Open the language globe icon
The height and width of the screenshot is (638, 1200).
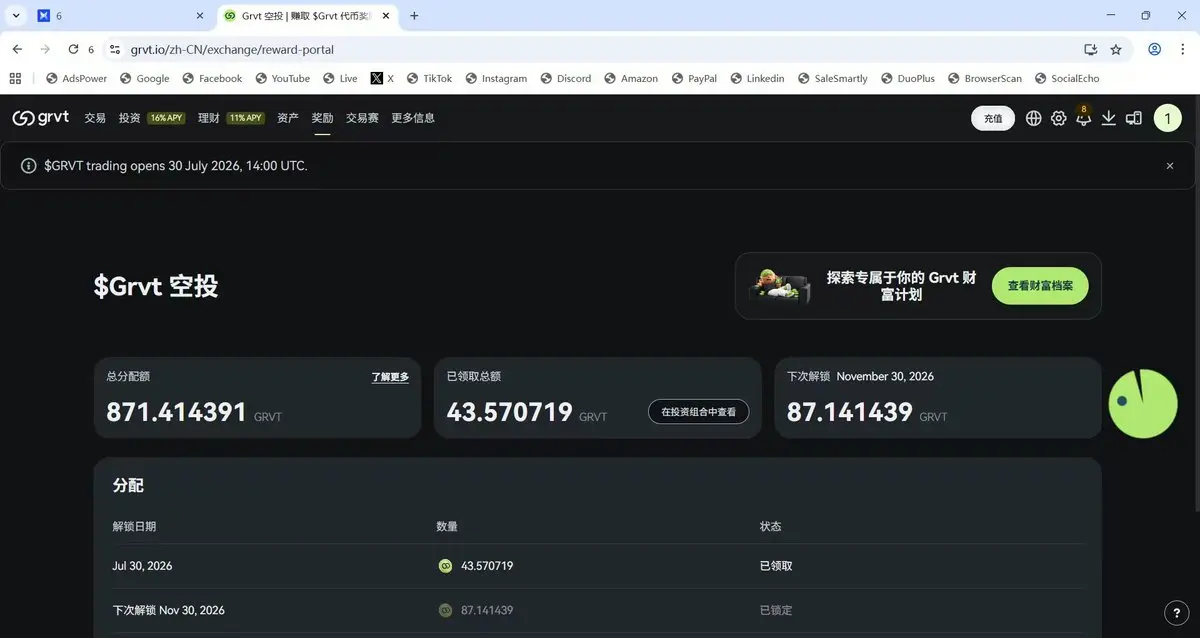point(1033,118)
